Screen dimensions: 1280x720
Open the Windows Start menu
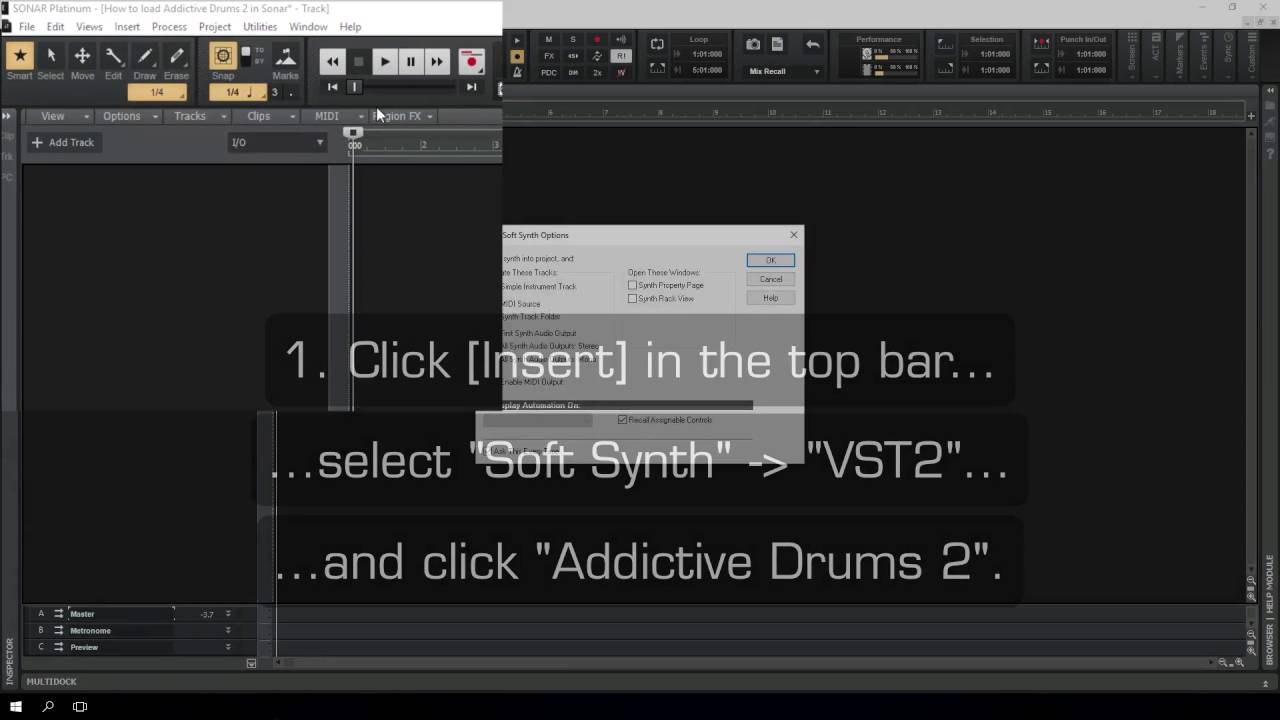click(16, 706)
